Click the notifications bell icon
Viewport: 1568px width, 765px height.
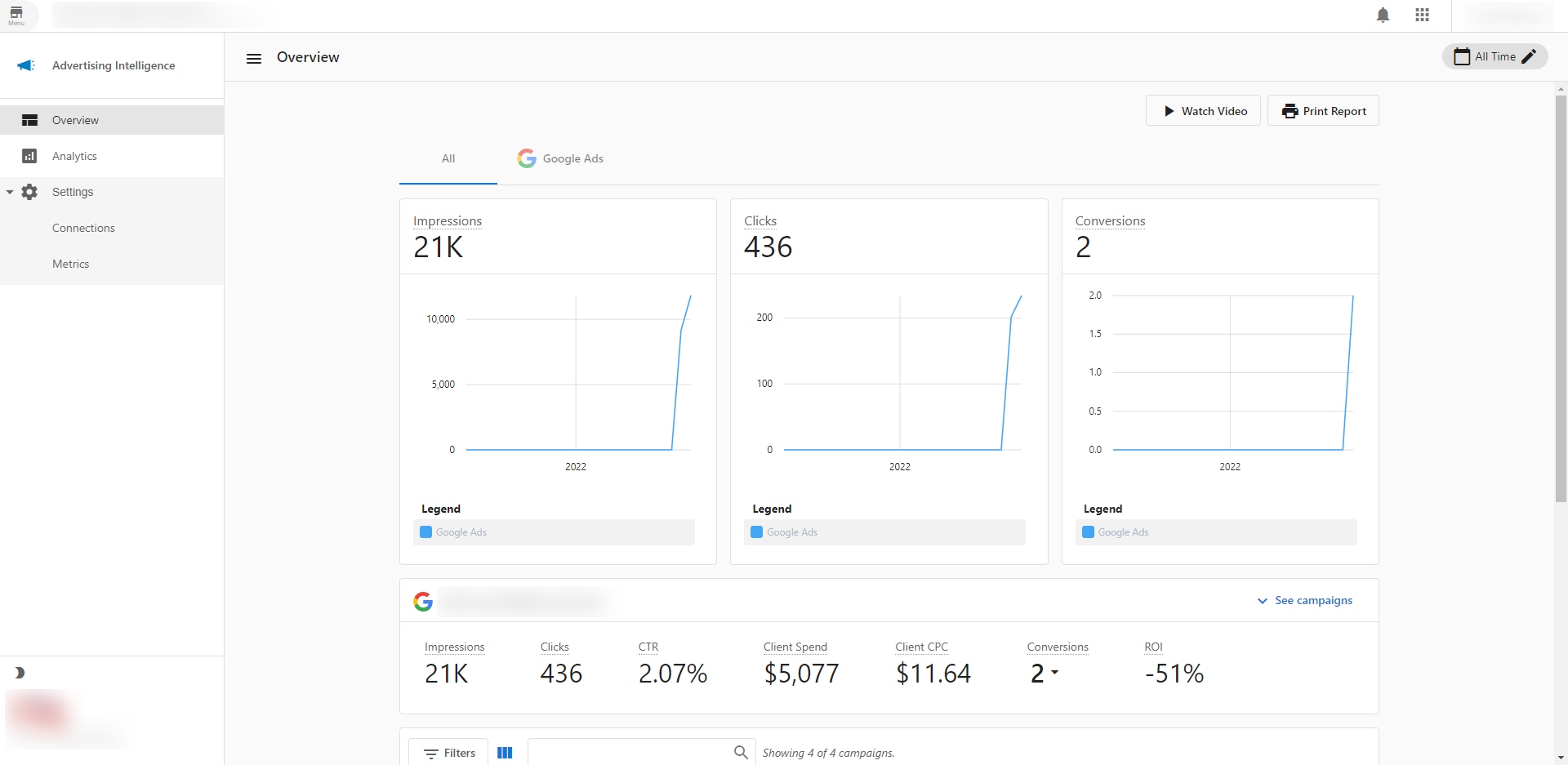click(x=1383, y=16)
